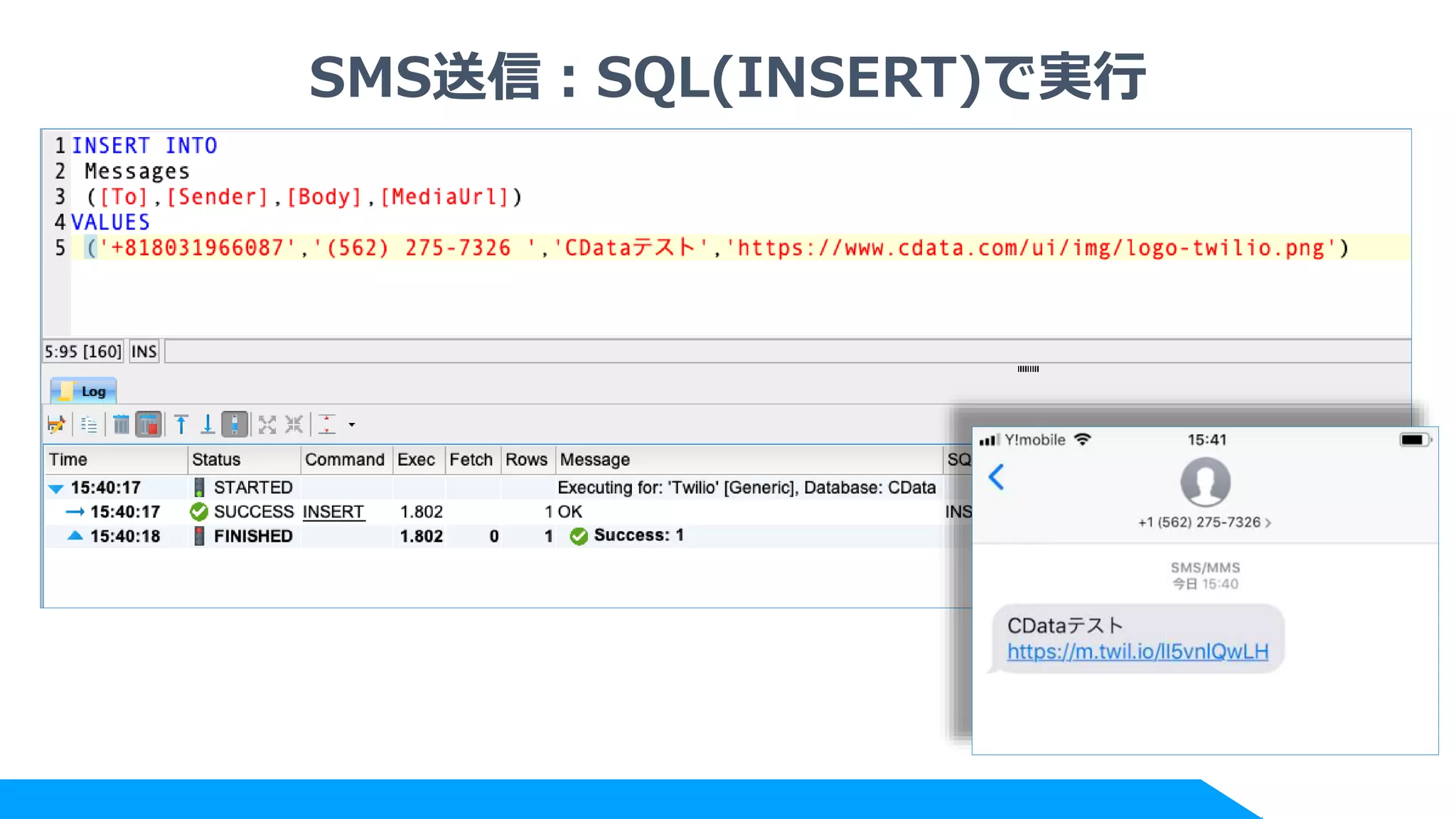Collapse the 15:40:17 STARTED log group
The width and height of the screenshot is (1456, 819).
55,488
